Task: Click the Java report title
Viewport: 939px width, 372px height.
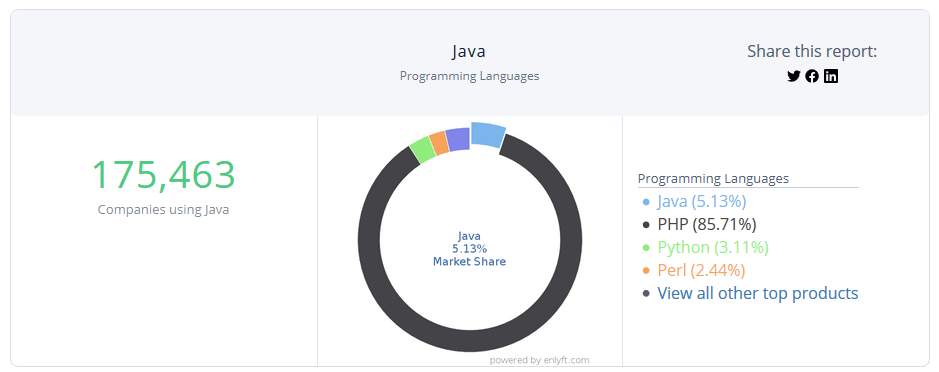Action: coord(469,52)
